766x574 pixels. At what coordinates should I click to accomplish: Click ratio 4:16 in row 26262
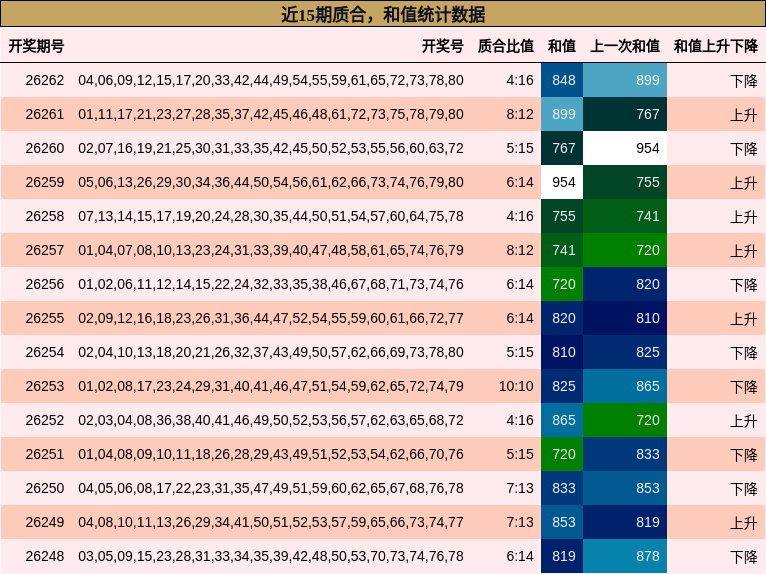520,80
